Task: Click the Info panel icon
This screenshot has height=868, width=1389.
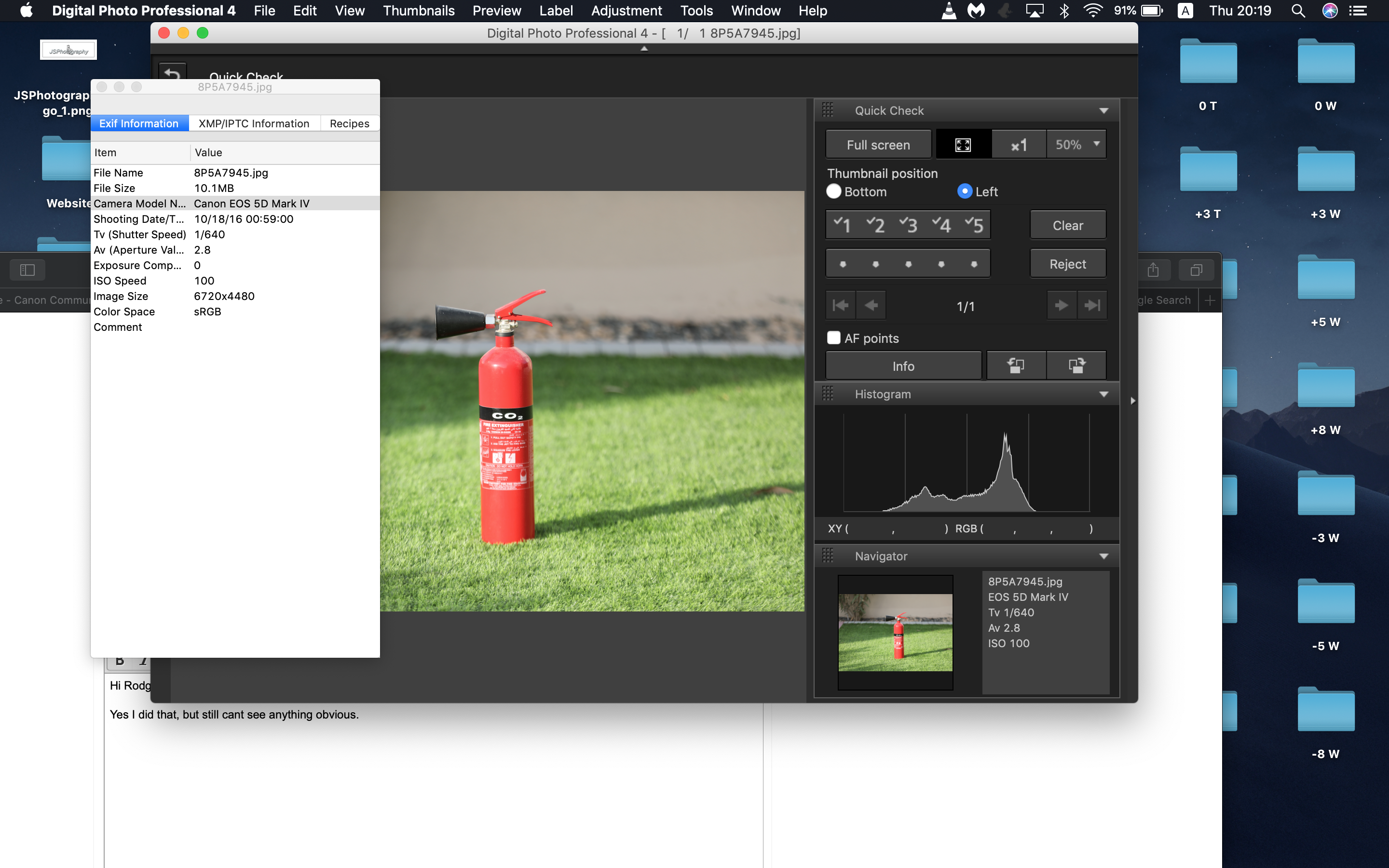Action: (x=903, y=365)
